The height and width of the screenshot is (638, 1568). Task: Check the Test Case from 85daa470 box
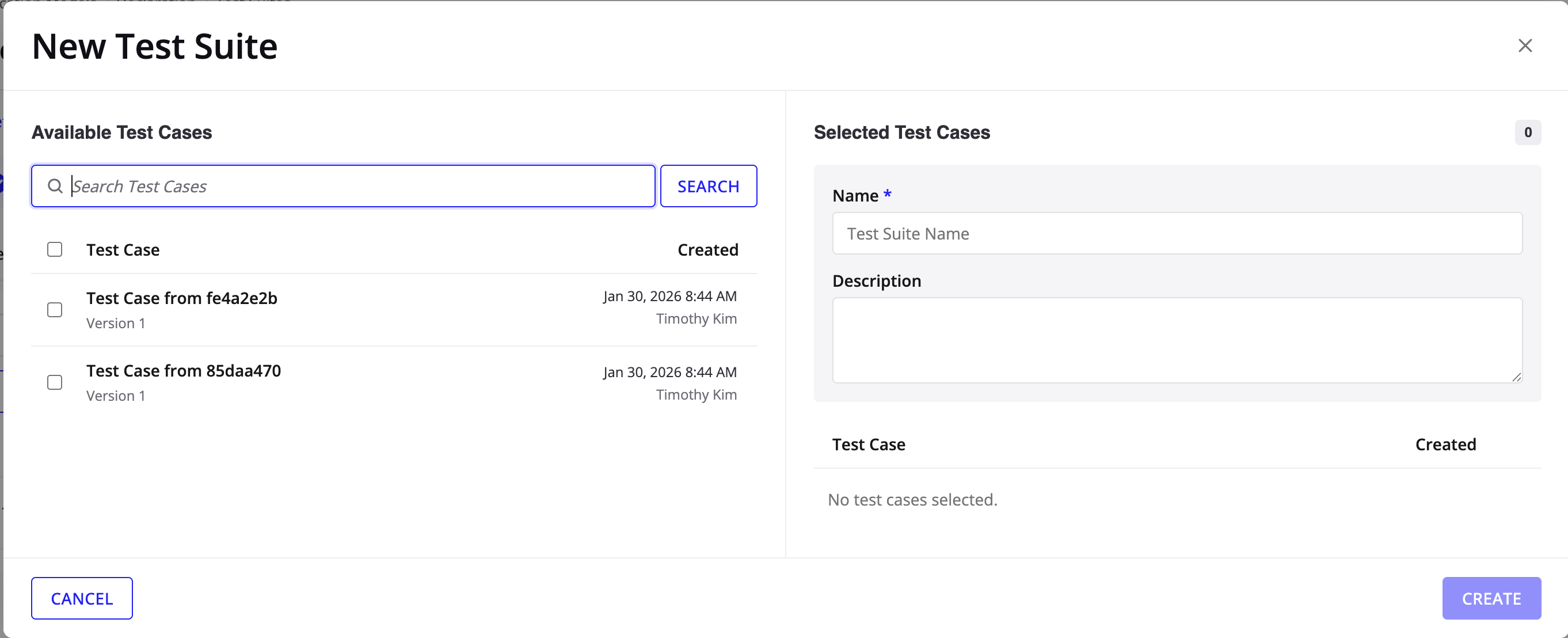[x=55, y=382]
